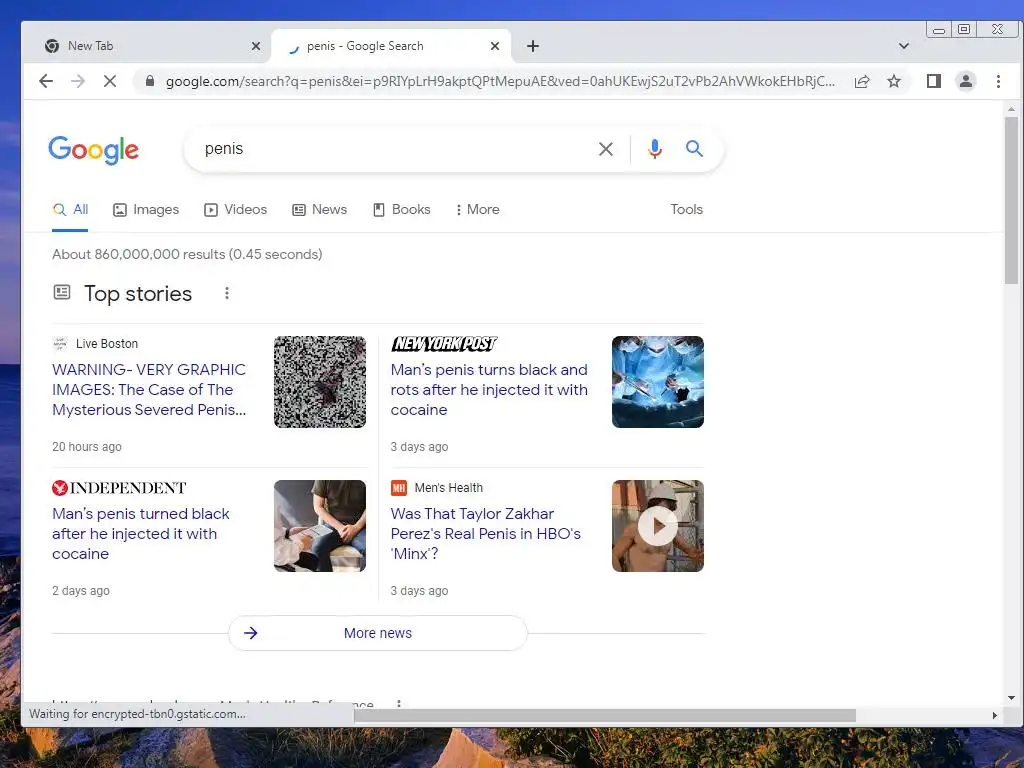Click the '20 hours ago' timestamp

[x=87, y=447]
